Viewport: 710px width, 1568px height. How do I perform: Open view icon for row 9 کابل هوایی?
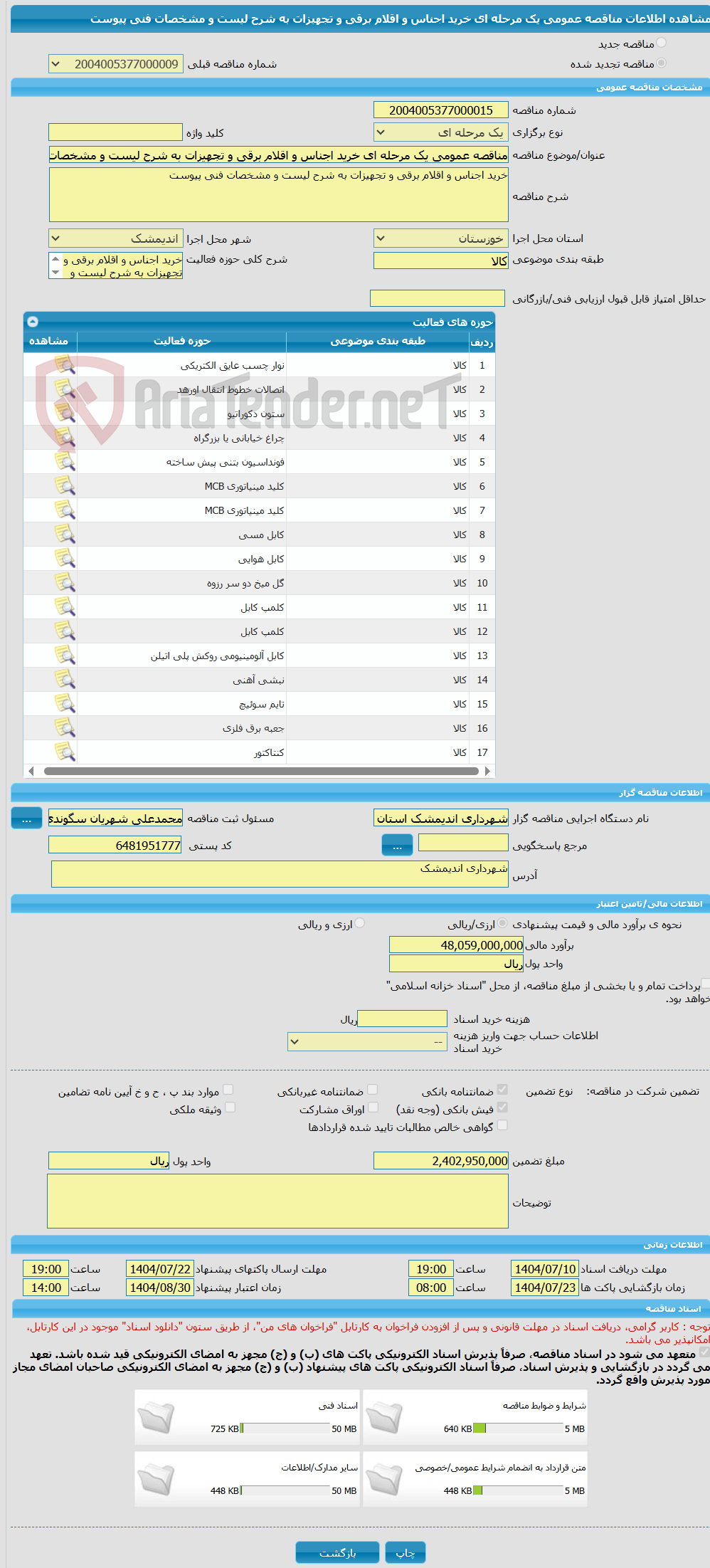click(65, 559)
